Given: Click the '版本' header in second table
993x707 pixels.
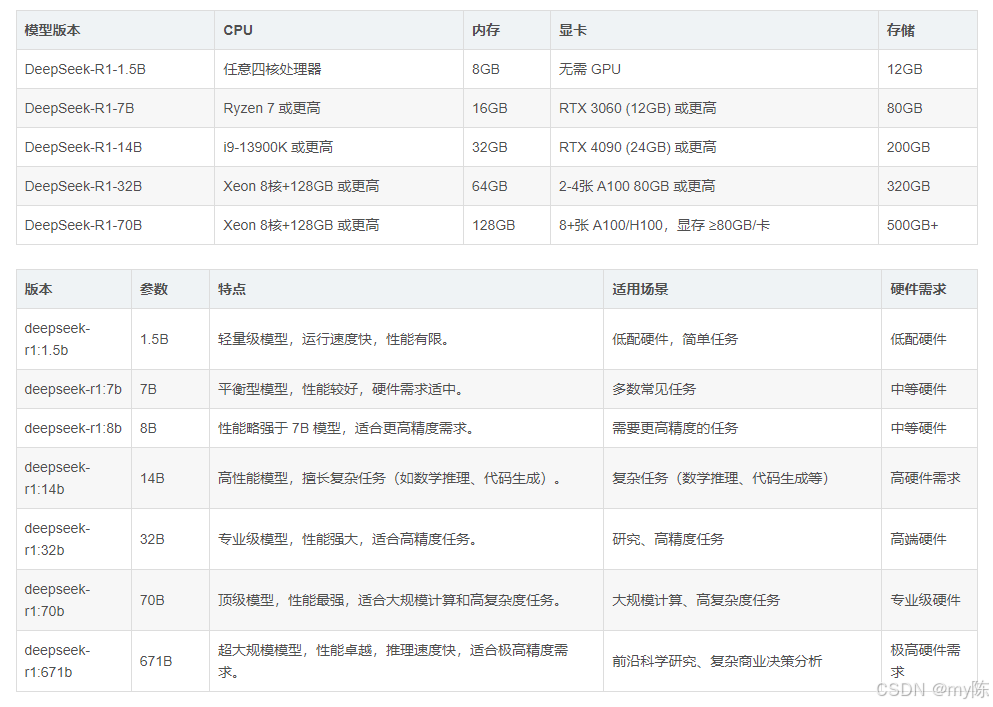Looking at the screenshot, I should pos(74,290).
